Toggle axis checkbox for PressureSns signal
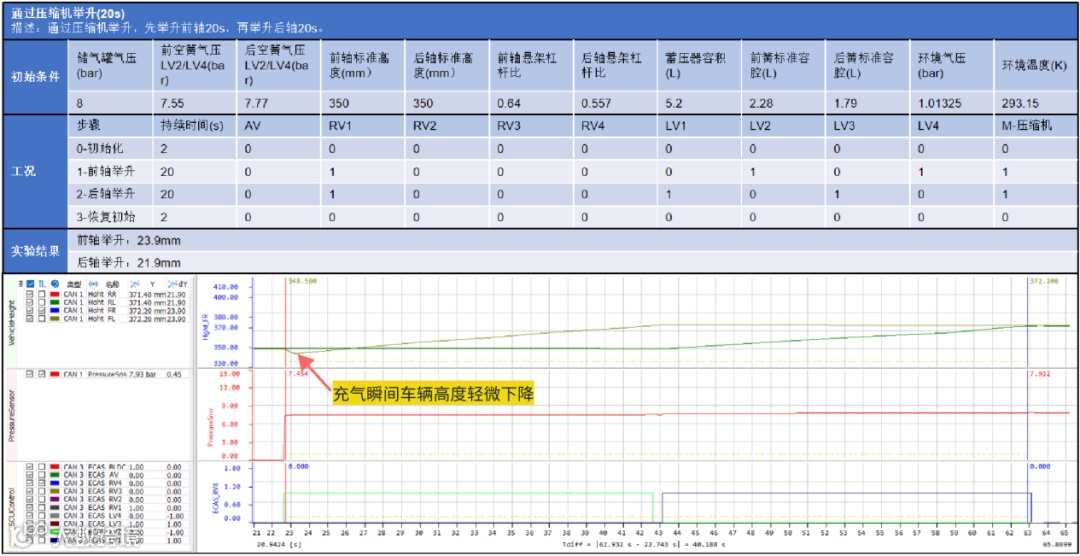 click(x=42, y=373)
